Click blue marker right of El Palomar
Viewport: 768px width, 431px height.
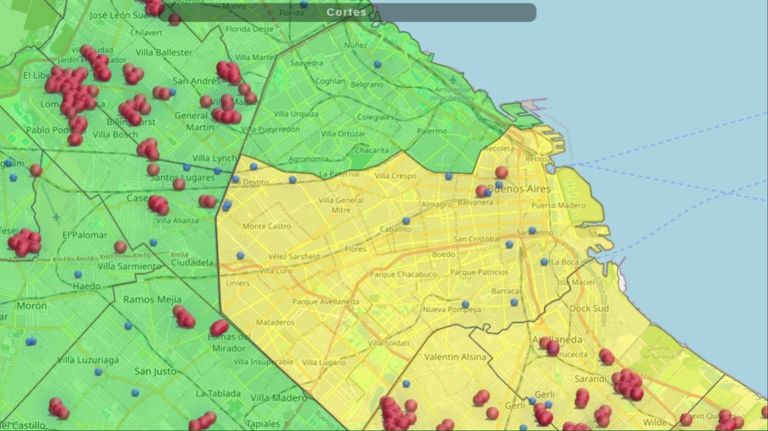pos(153,242)
